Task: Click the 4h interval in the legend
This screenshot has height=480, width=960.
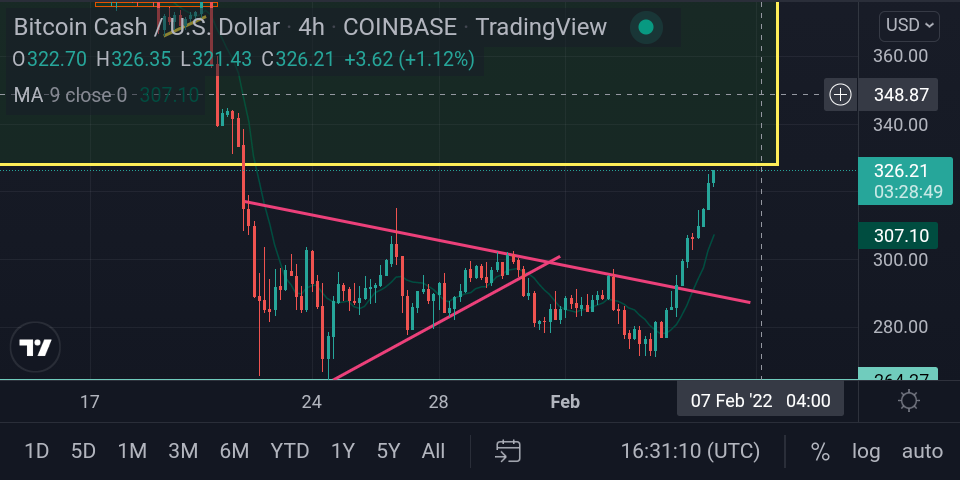Action: (x=311, y=27)
